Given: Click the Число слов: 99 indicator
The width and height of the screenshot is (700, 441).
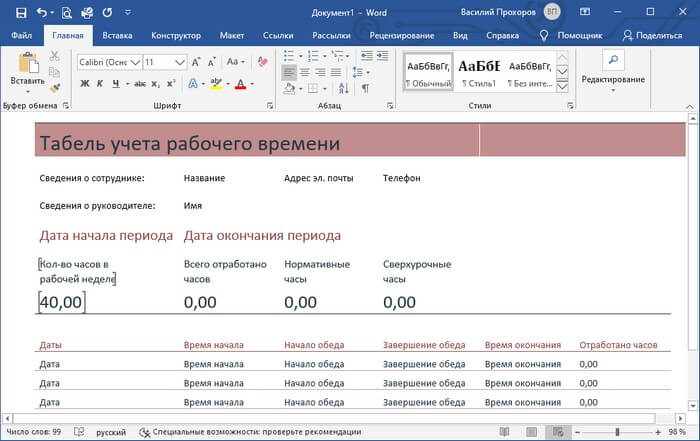Looking at the screenshot, I should point(33,432).
